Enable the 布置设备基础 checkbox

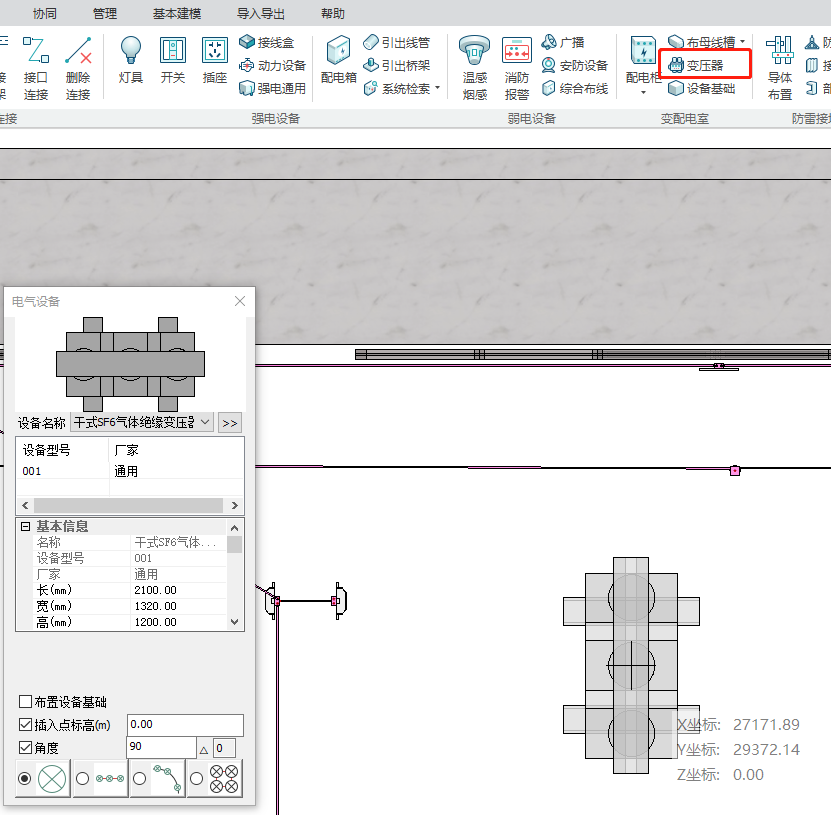[x=26, y=702]
